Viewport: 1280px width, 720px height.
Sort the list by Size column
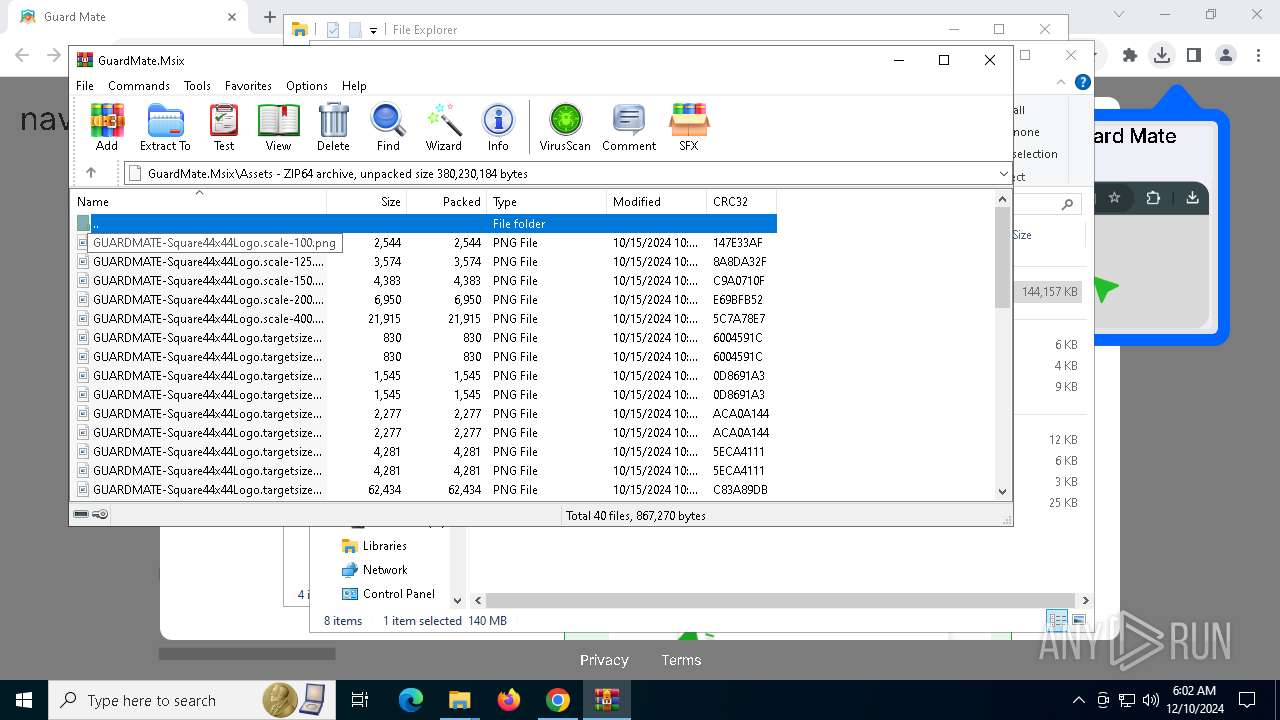pos(366,201)
